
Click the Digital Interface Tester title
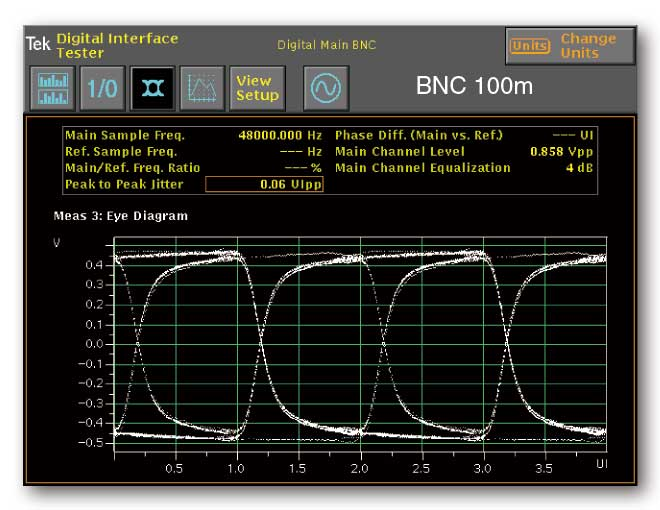117,45
